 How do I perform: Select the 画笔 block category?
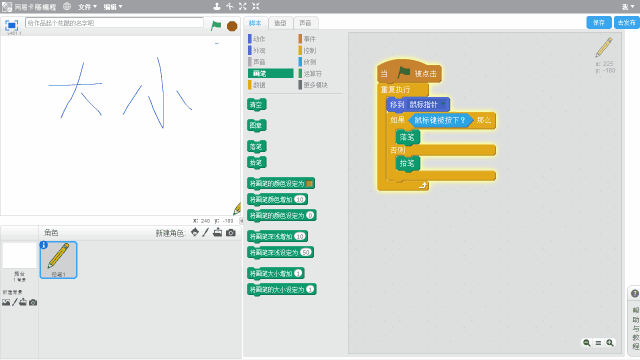pyautogui.click(x=270, y=73)
